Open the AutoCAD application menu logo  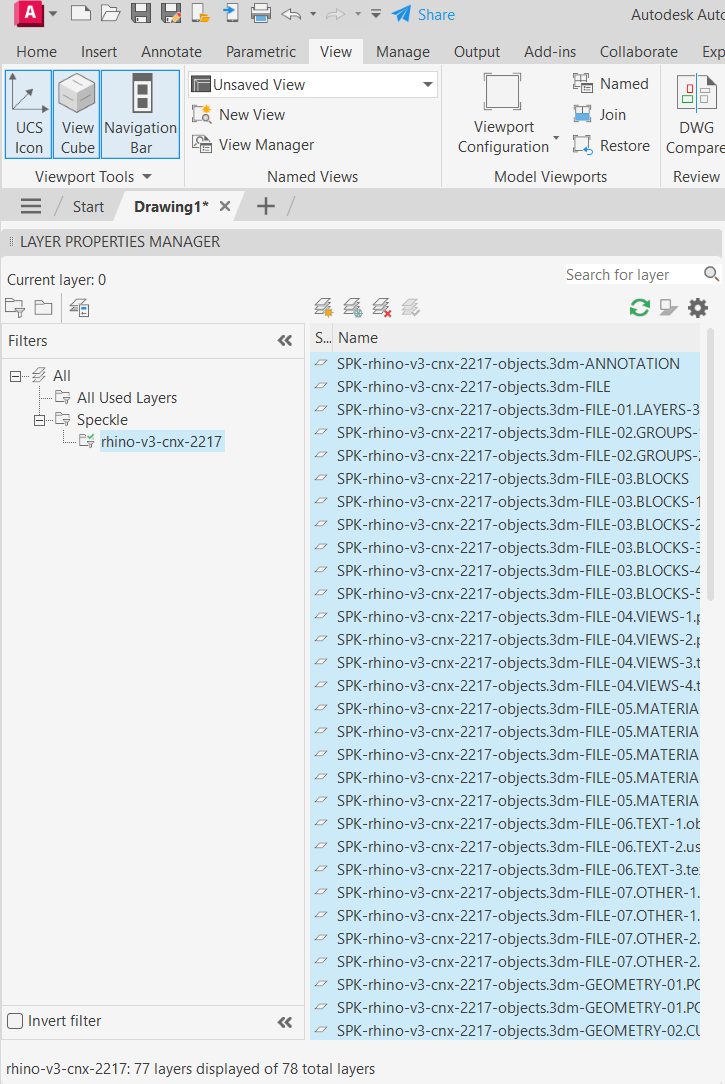29,14
